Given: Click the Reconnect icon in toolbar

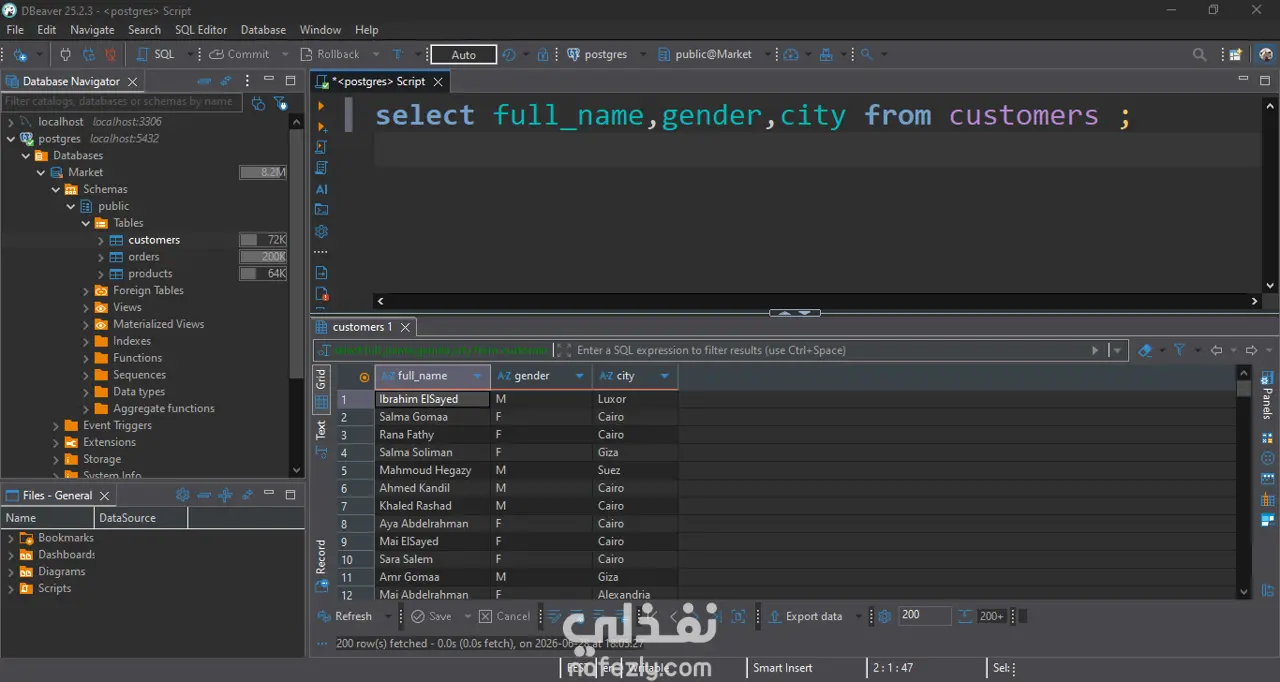Looking at the screenshot, I should (88, 55).
